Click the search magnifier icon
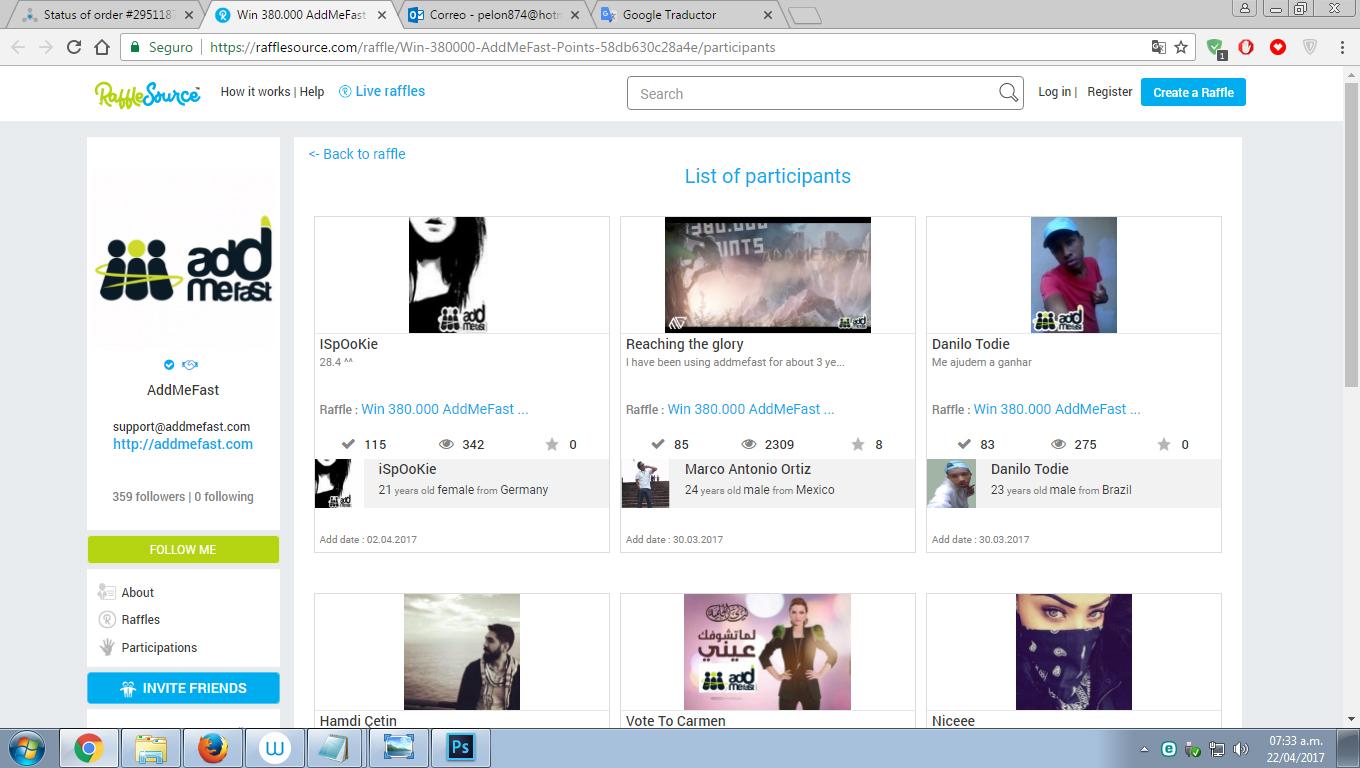Viewport: 1360px width, 768px height. click(1008, 93)
